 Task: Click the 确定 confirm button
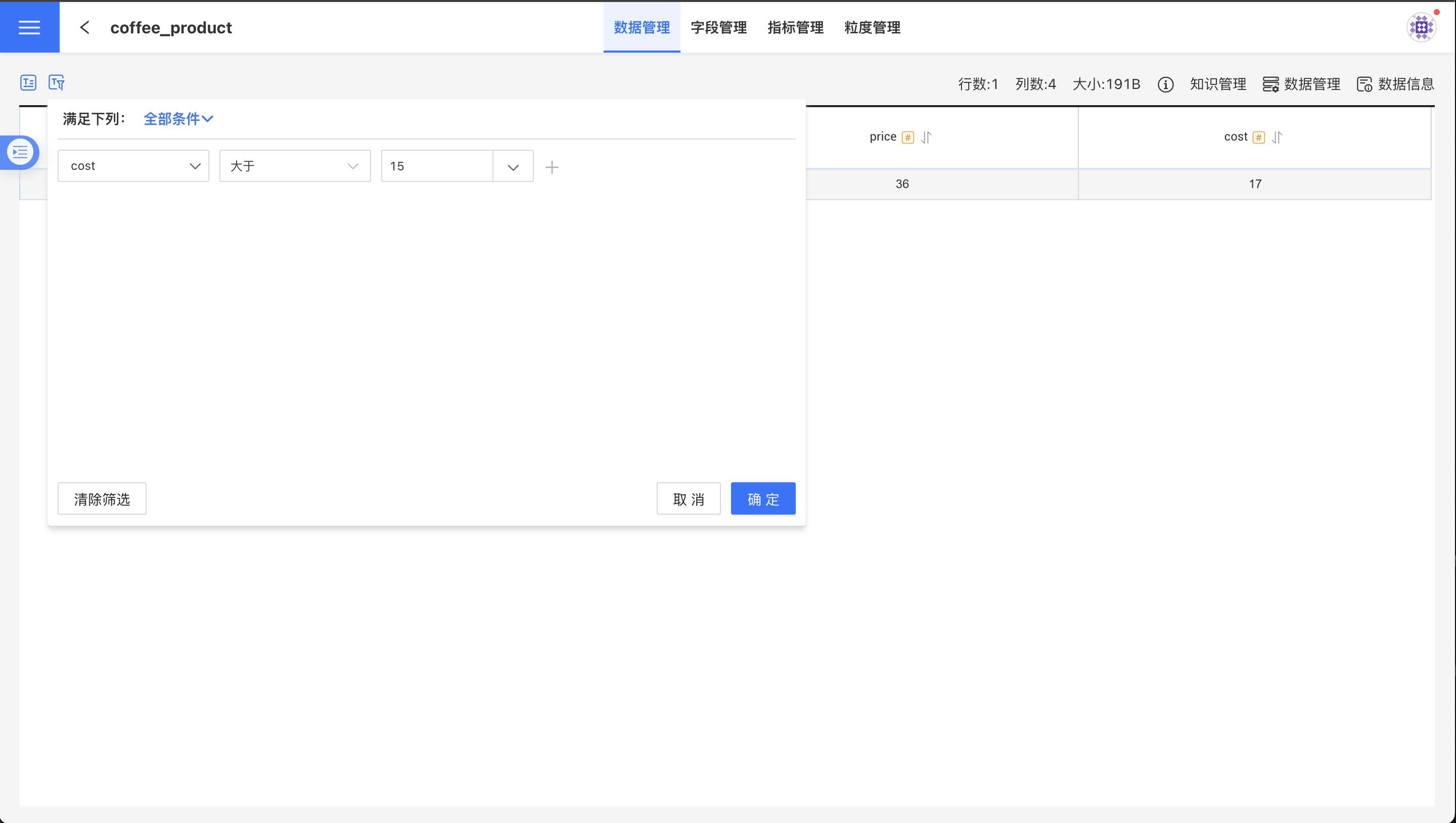point(762,498)
